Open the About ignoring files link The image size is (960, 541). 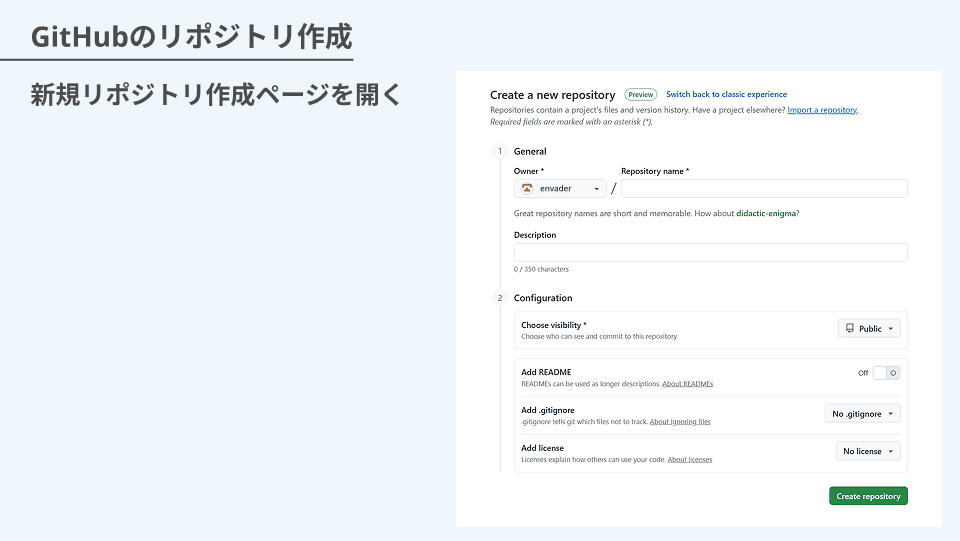coord(680,422)
